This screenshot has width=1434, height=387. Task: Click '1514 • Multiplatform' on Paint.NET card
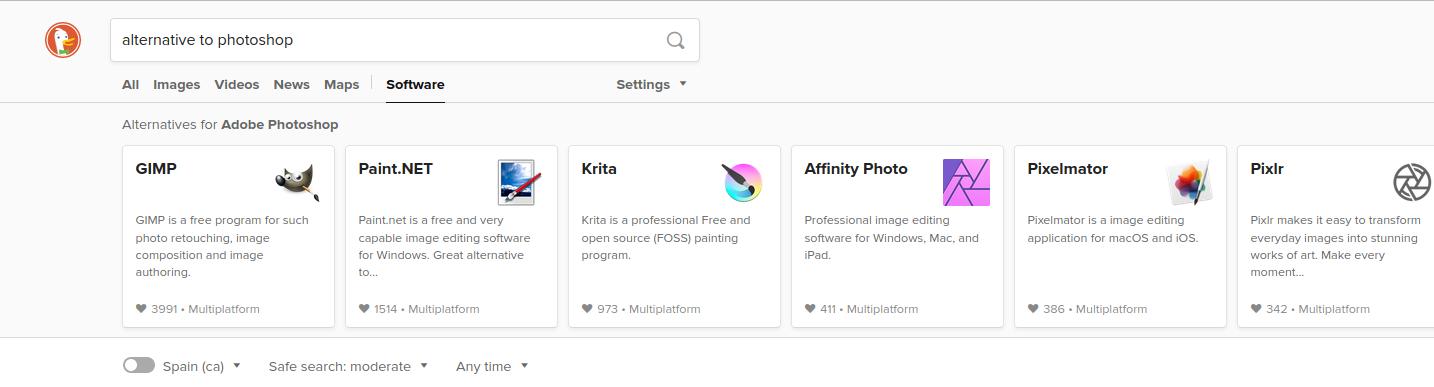coord(427,309)
